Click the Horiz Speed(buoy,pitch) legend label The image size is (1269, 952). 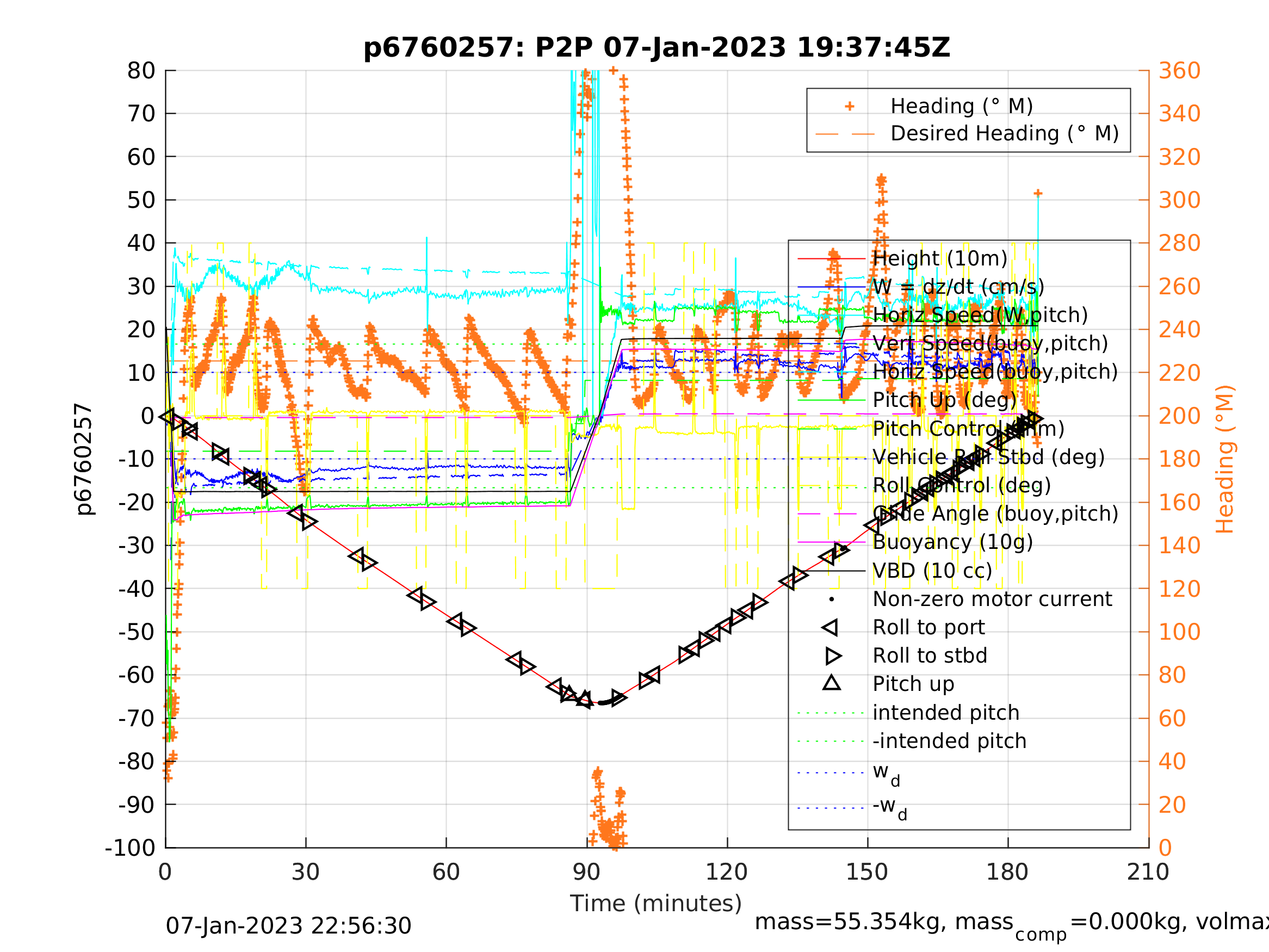pyautogui.click(x=995, y=372)
